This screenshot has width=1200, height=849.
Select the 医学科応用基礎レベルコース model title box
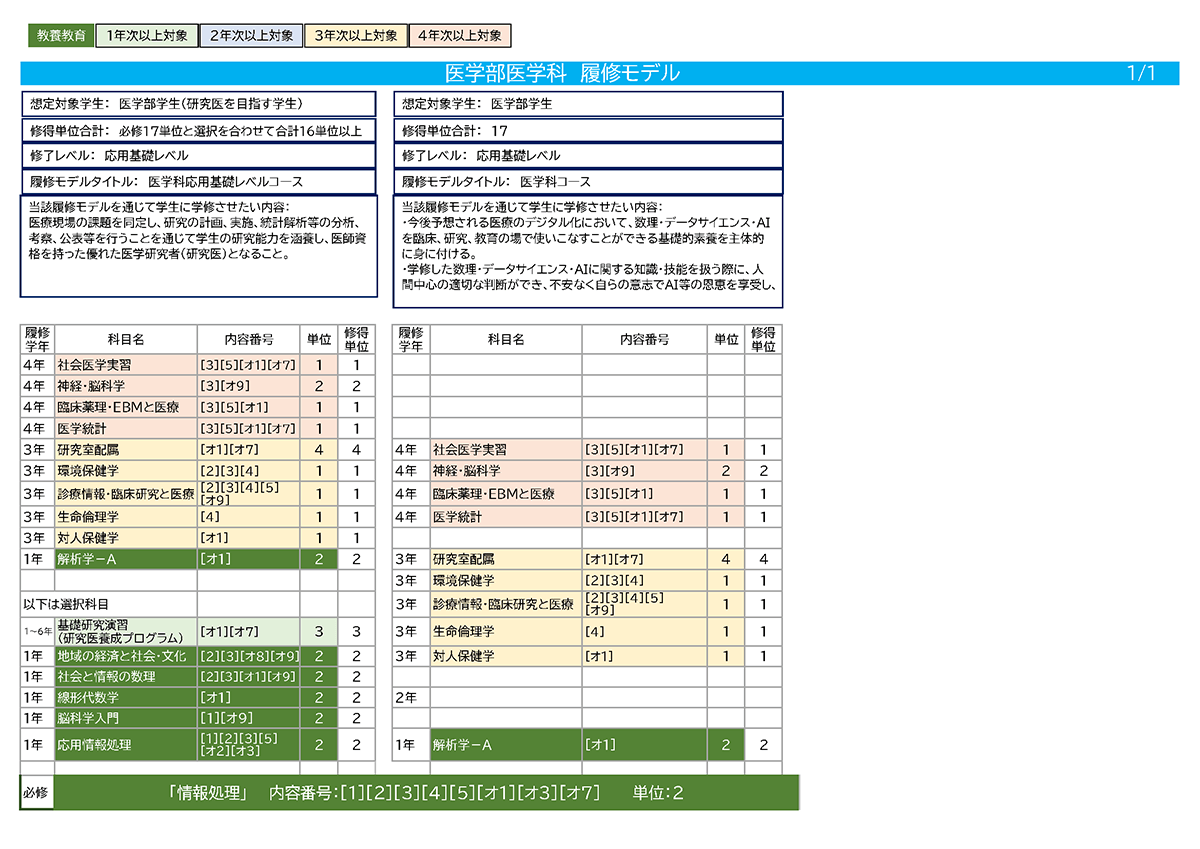coord(199,182)
